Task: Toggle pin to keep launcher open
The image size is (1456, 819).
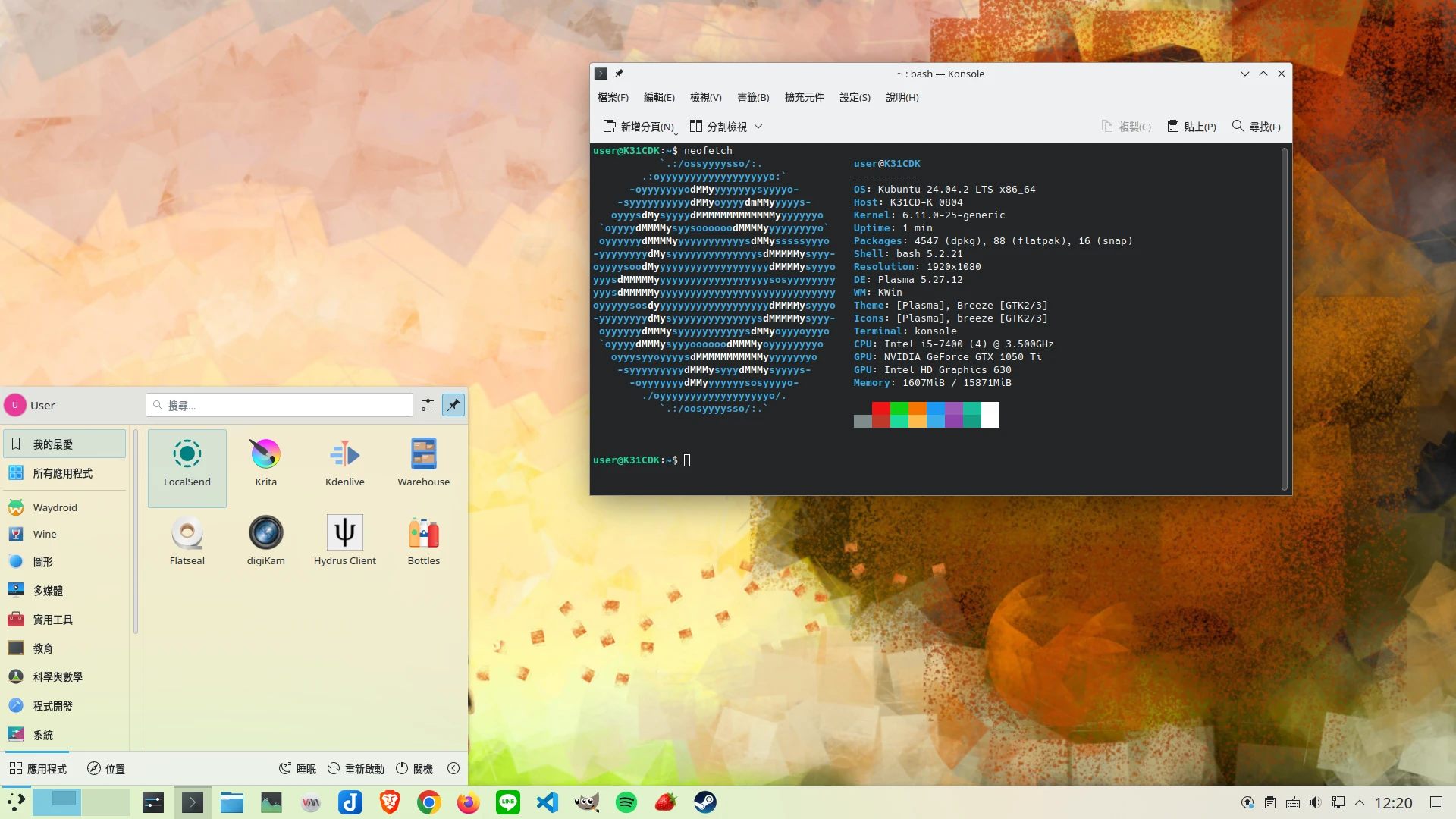Action: tap(453, 405)
